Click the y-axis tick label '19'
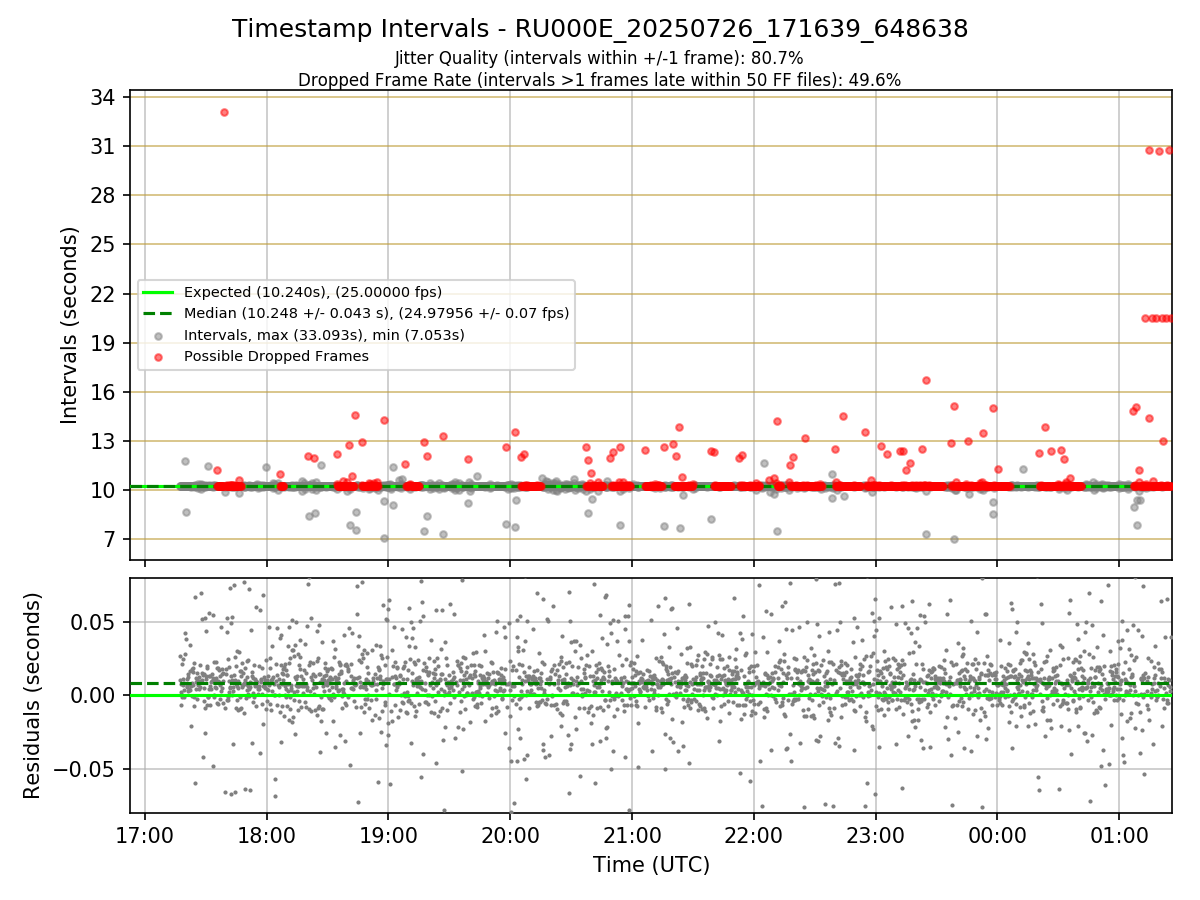 105,343
